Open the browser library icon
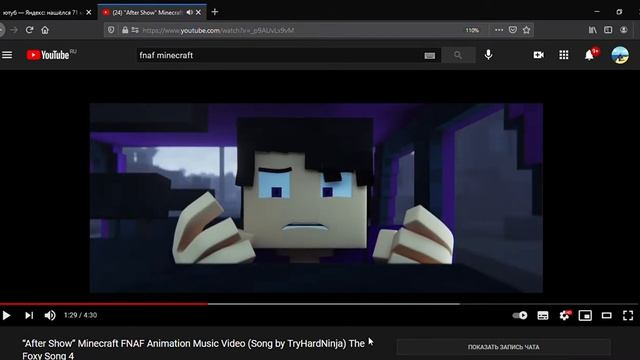640x360 pixels. tap(592, 30)
